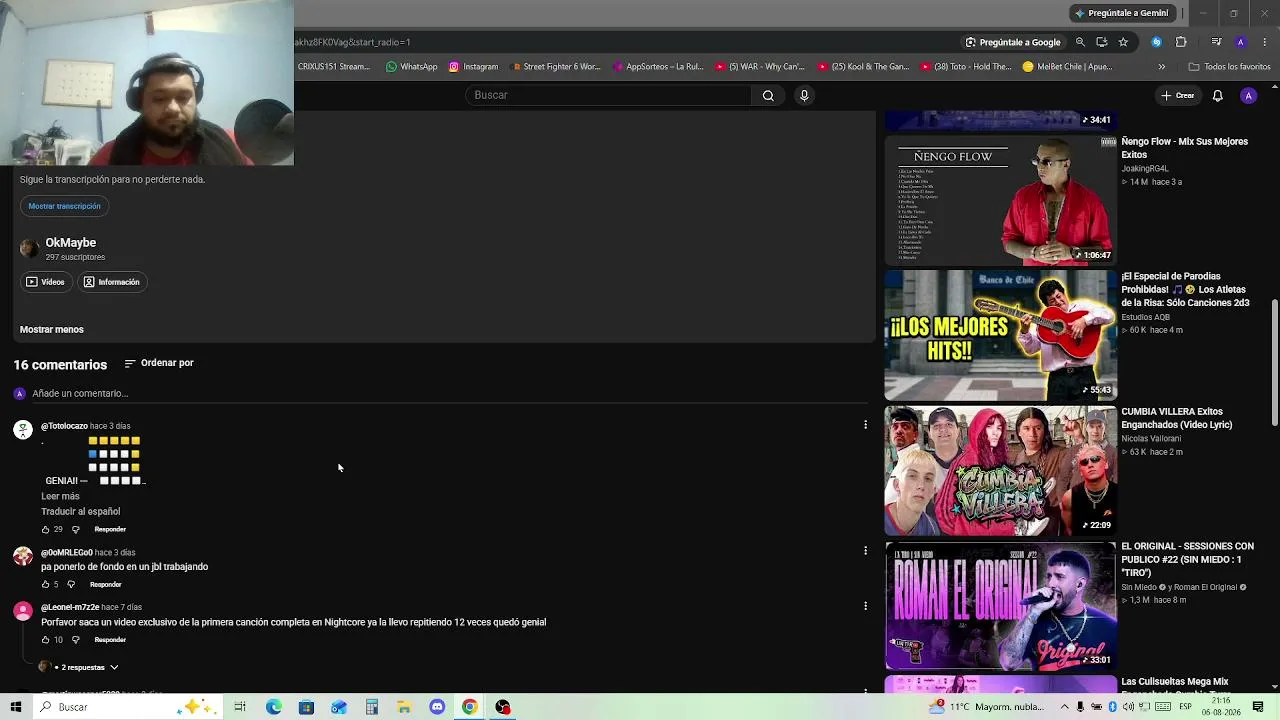Image resolution: width=1280 pixels, height=720 pixels.
Task: Open the Instagram bookmark
Action: pos(473,67)
